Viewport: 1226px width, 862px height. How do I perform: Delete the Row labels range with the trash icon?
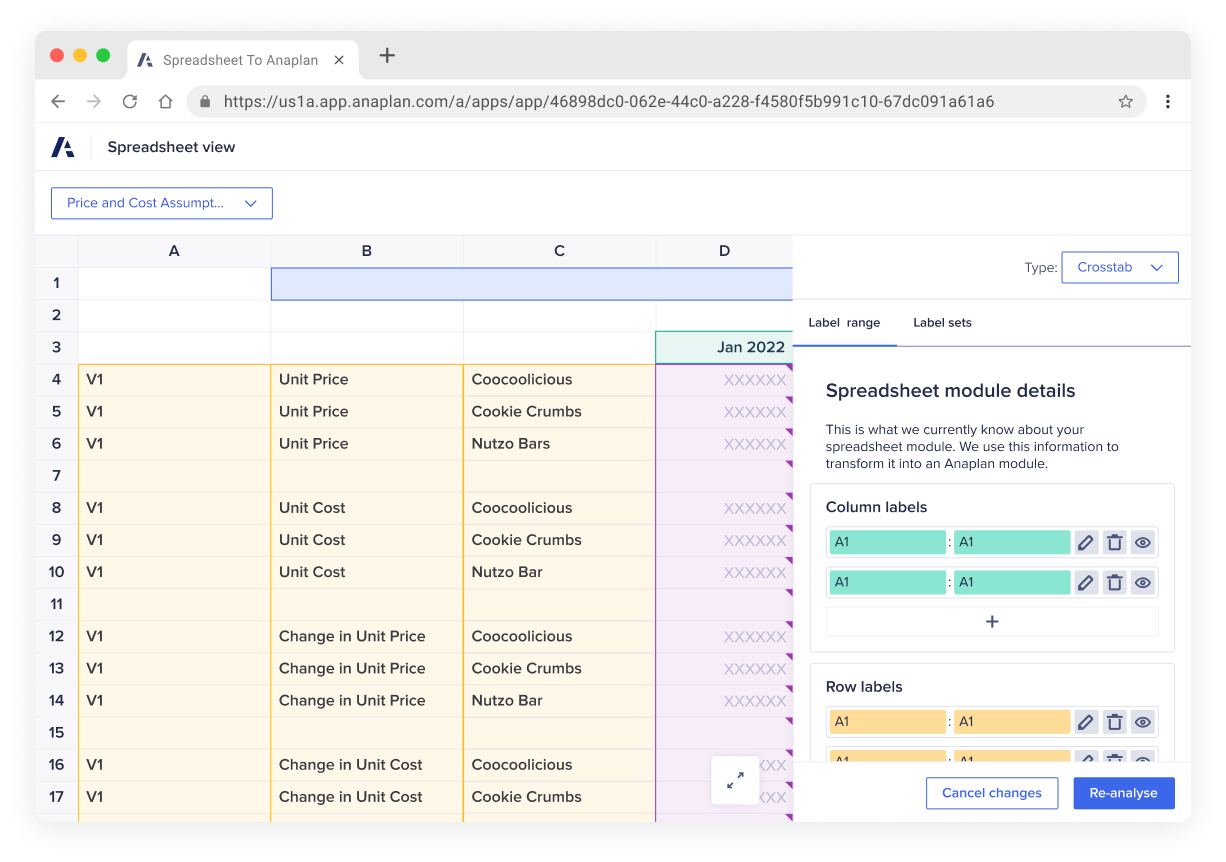[x=1115, y=721]
